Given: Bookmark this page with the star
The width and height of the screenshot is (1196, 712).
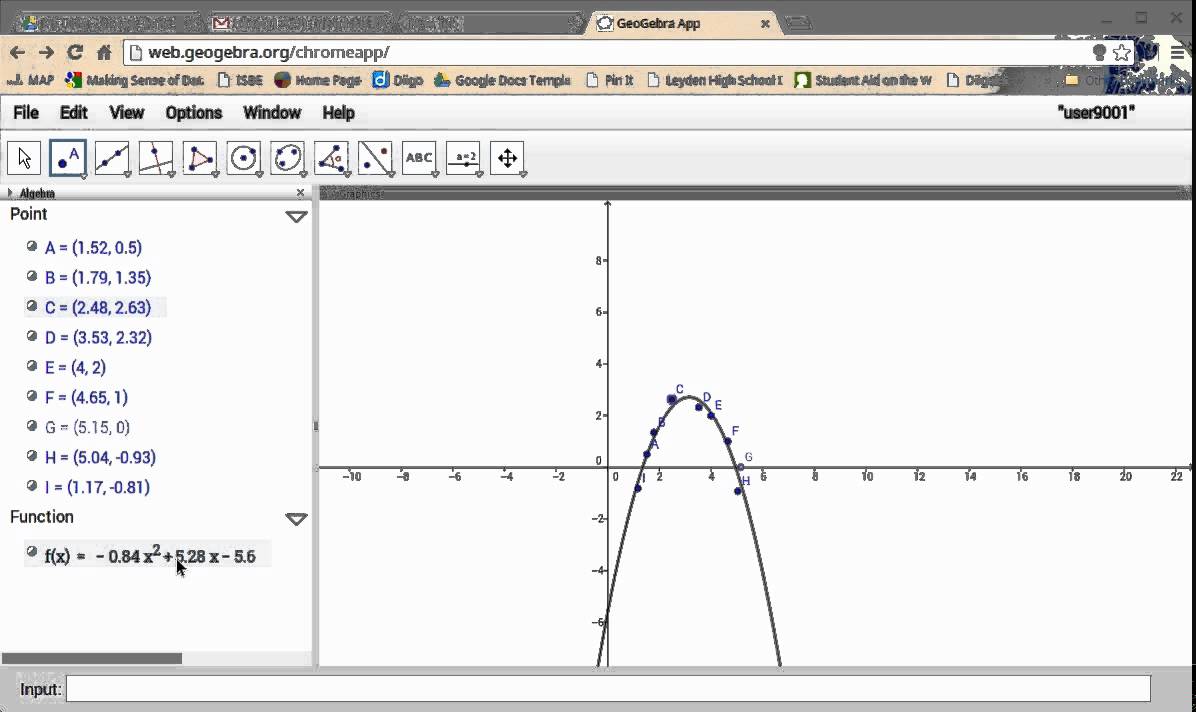Looking at the screenshot, I should (1121, 52).
